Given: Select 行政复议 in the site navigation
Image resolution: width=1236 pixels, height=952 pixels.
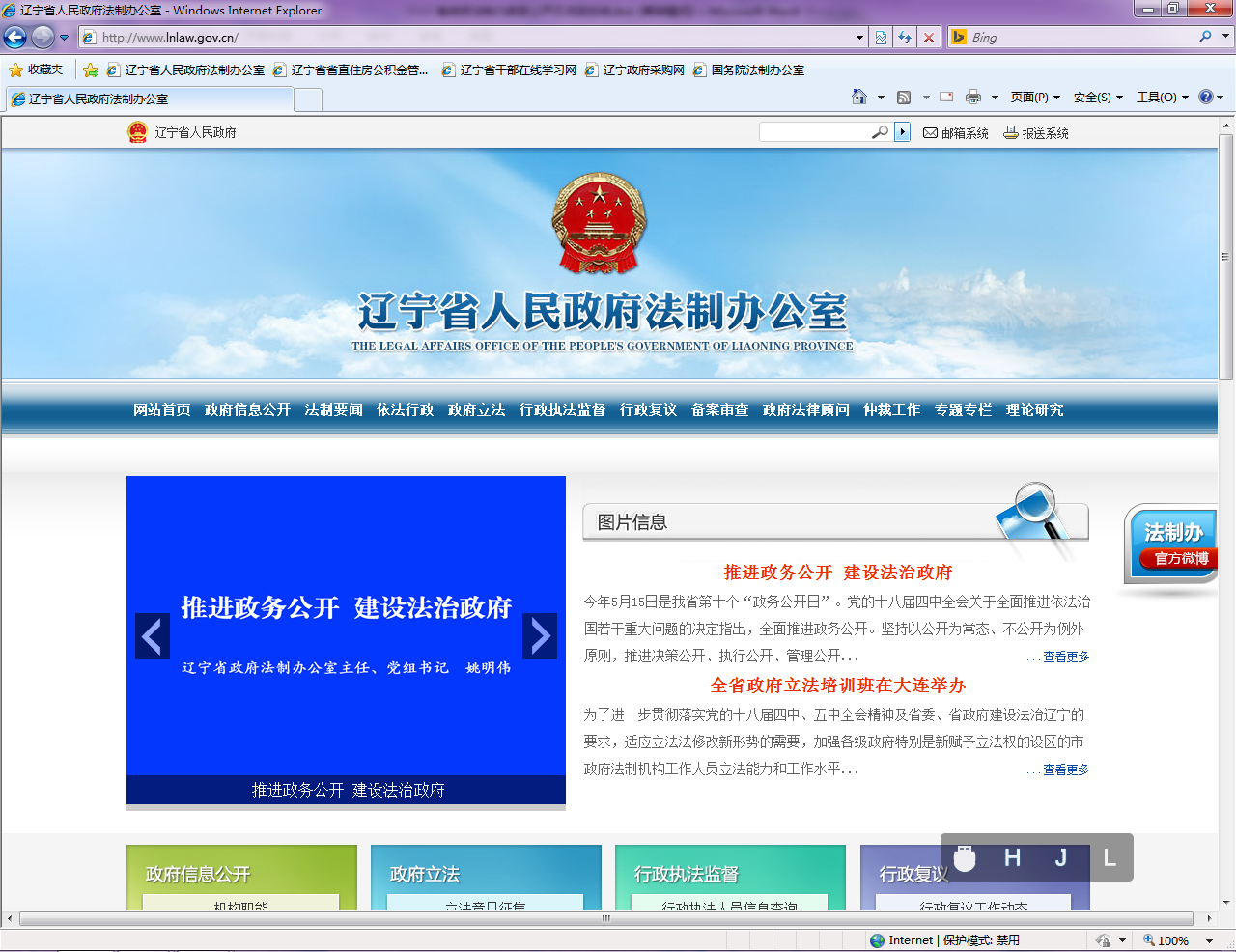Looking at the screenshot, I should pos(648,409).
